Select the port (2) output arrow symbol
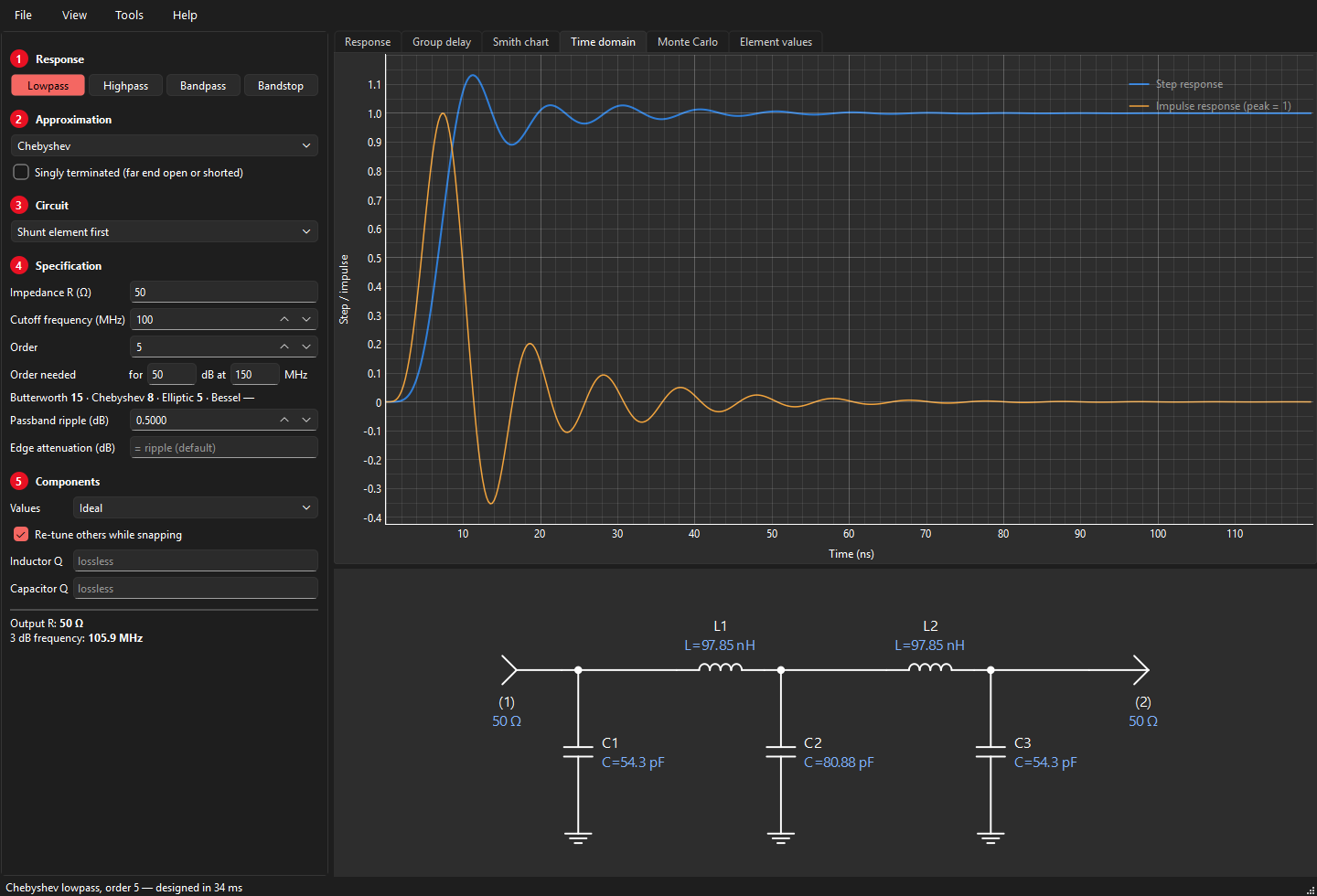1317x896 pixels. (x=1140, y=670)
